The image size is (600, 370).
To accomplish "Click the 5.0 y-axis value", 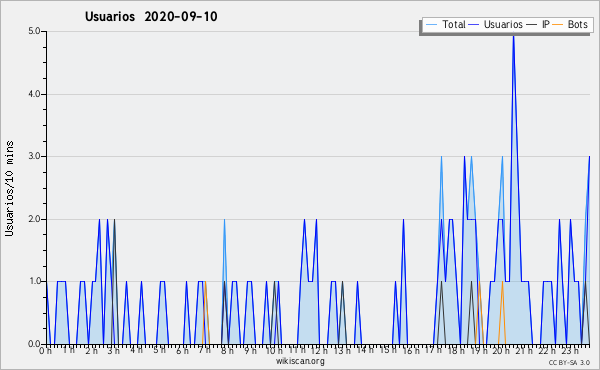I will [34, 31].
